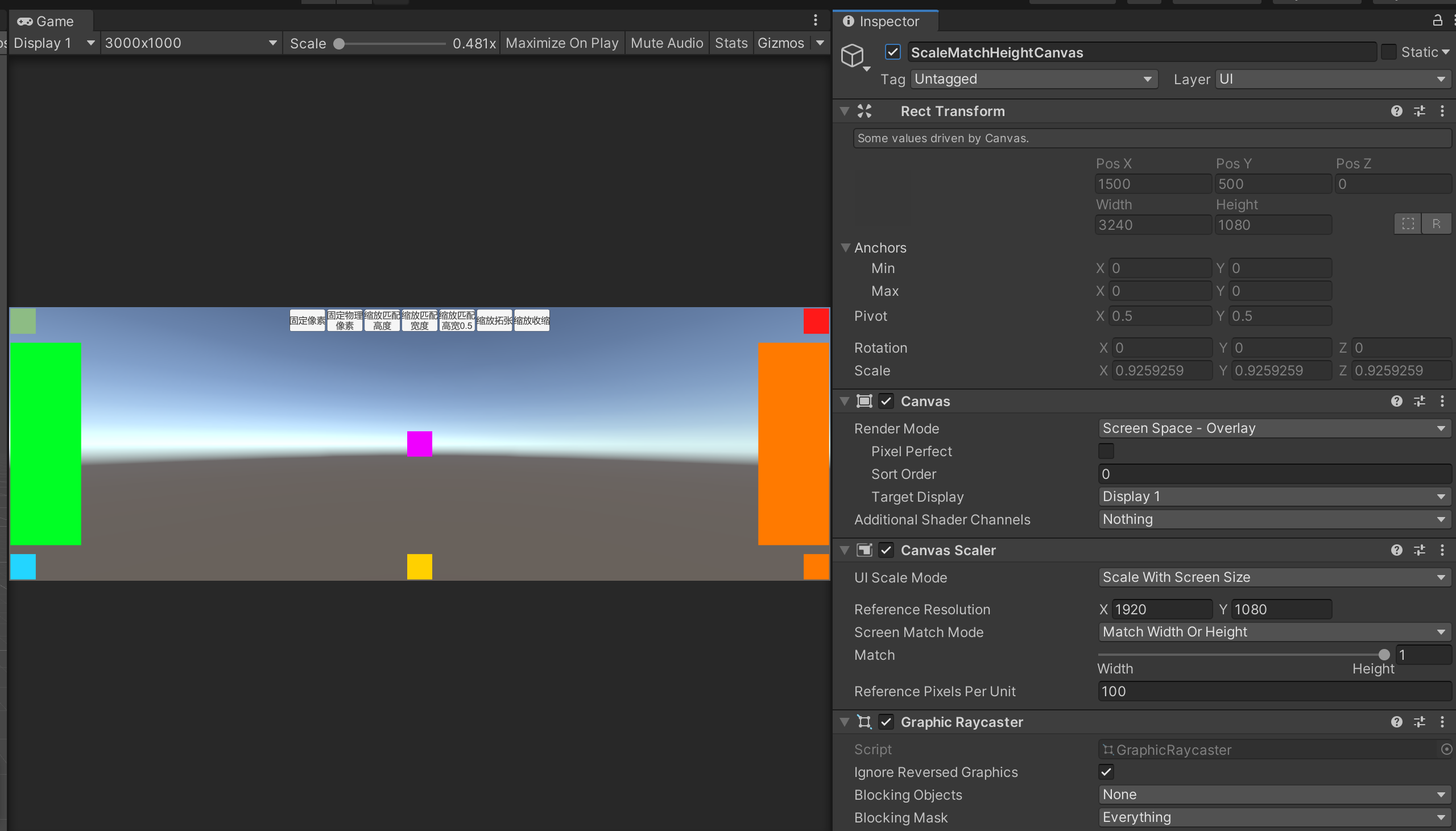Click Maximize On Play button
Screen dimensions: 1456x831
[561, 43]
